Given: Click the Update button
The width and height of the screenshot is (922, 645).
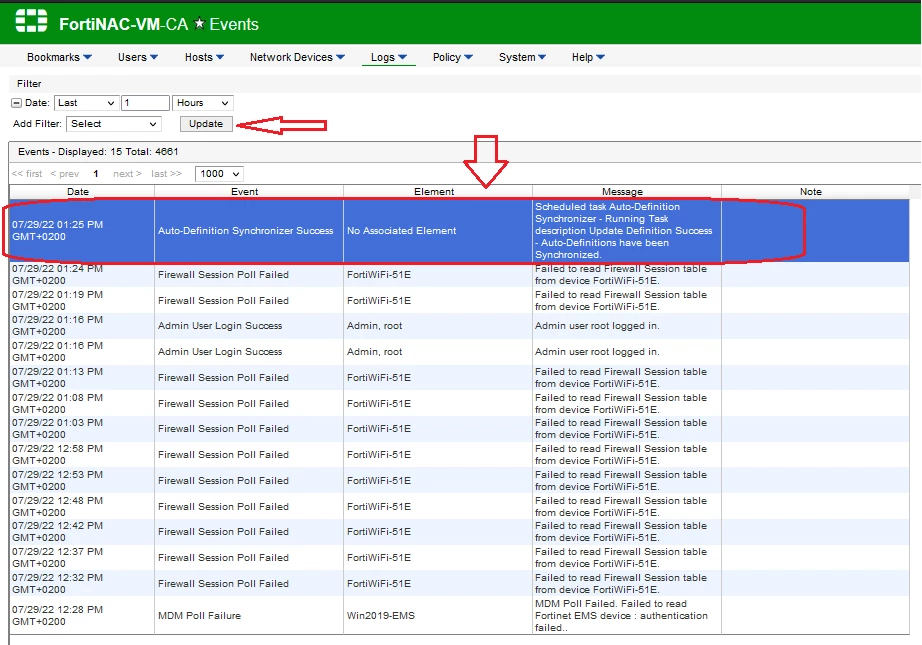Looking at the screenshot, I should point(206,124).
